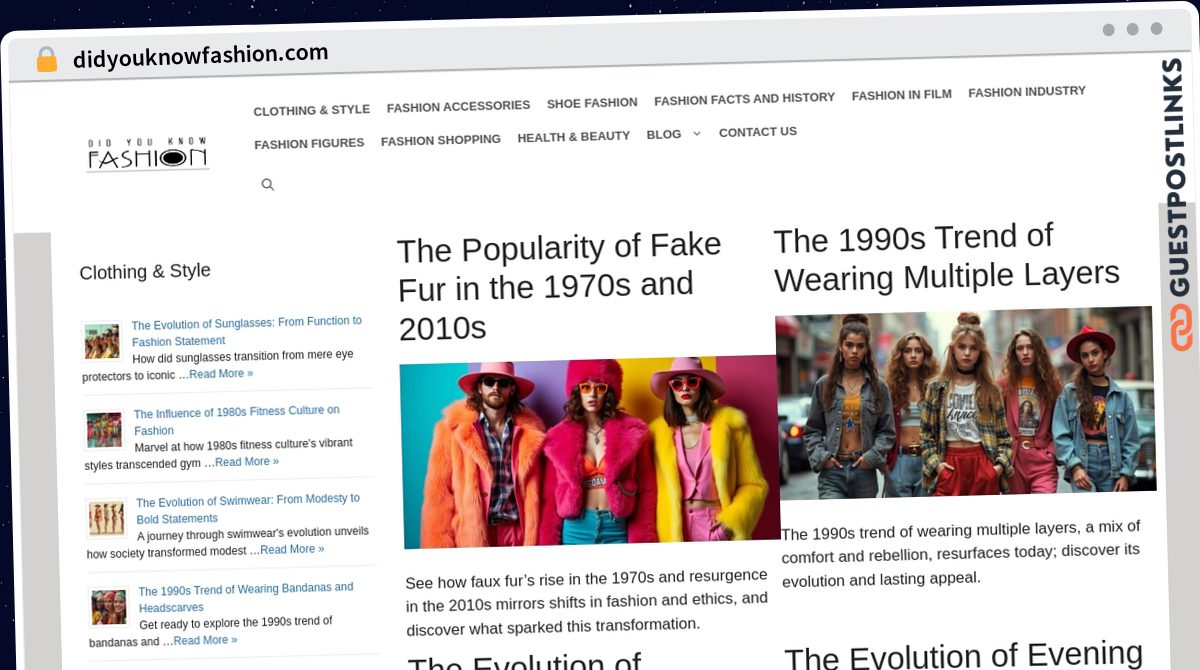Open the Clothing & Style menu
Screen dimensions: 1200x670
(311, 110)
